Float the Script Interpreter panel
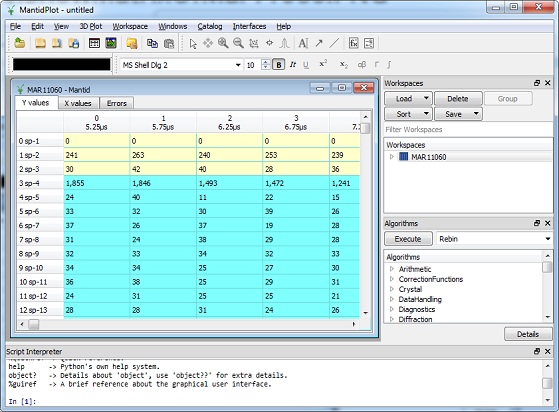 (x=537, y=351)
